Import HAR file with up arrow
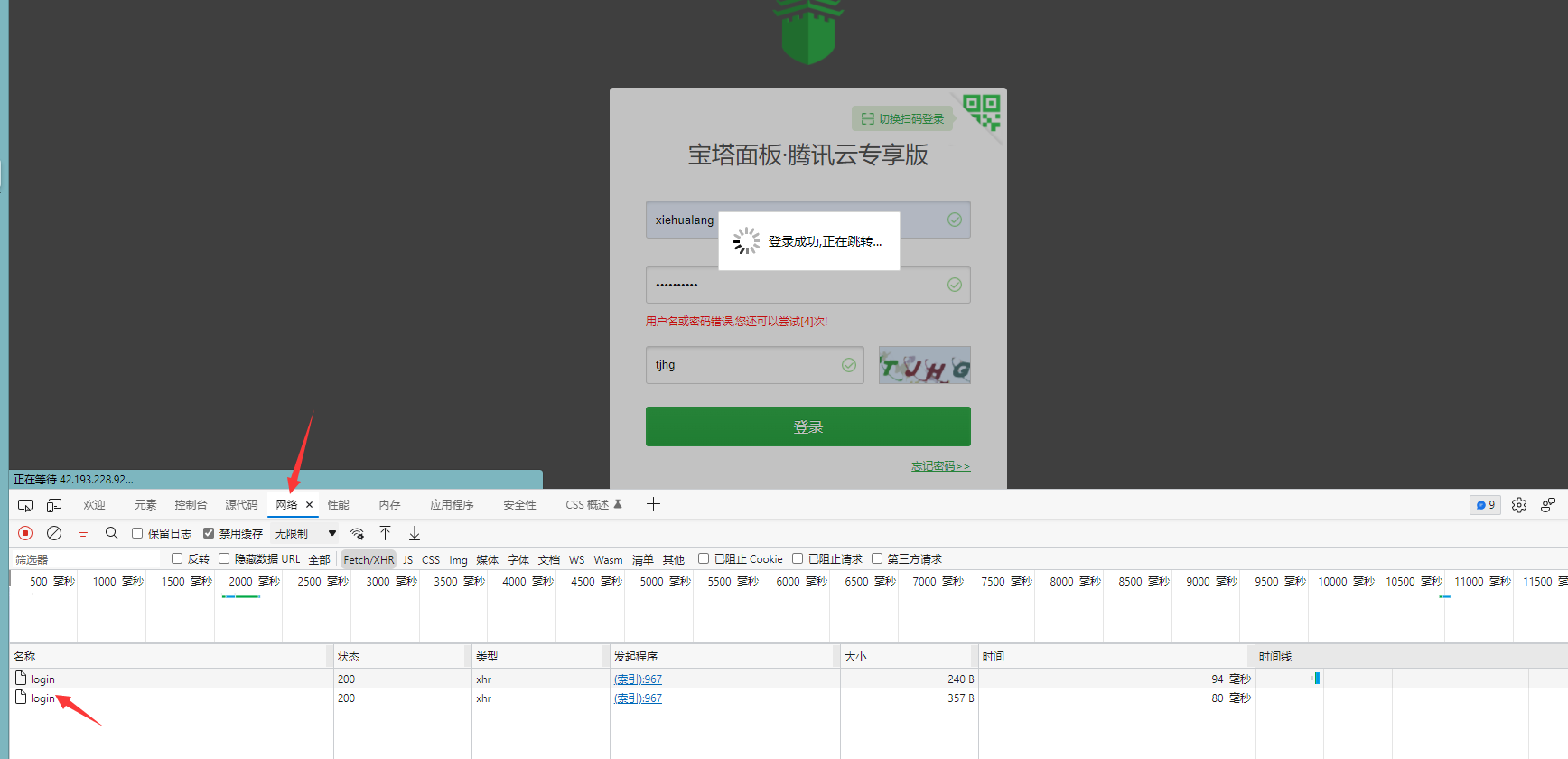This screenshot has width=1568, height=759. point(386,533)
